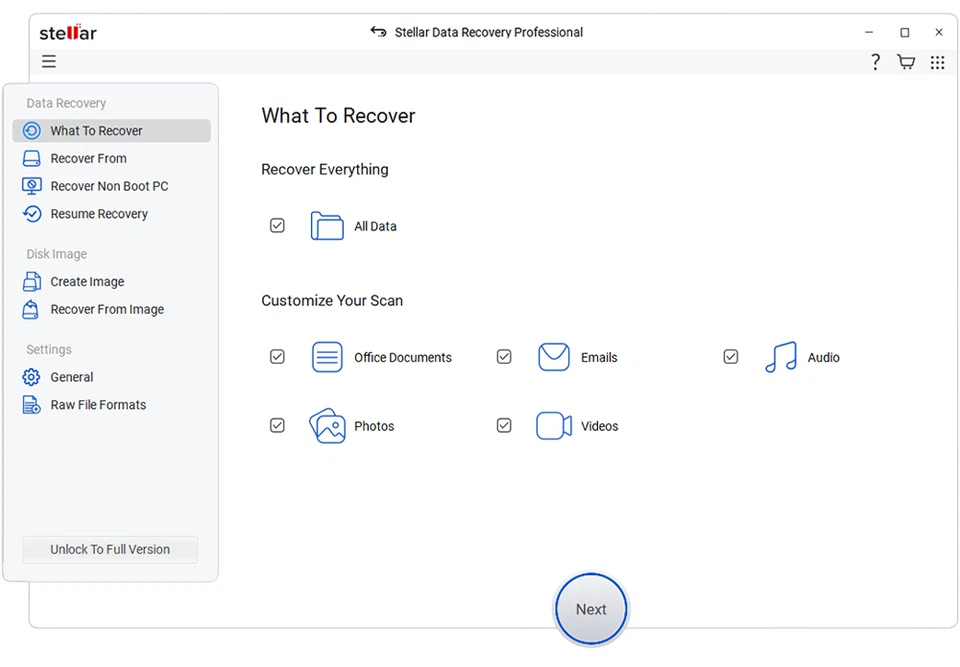Click Unlock To Full Version

point(109,549)
